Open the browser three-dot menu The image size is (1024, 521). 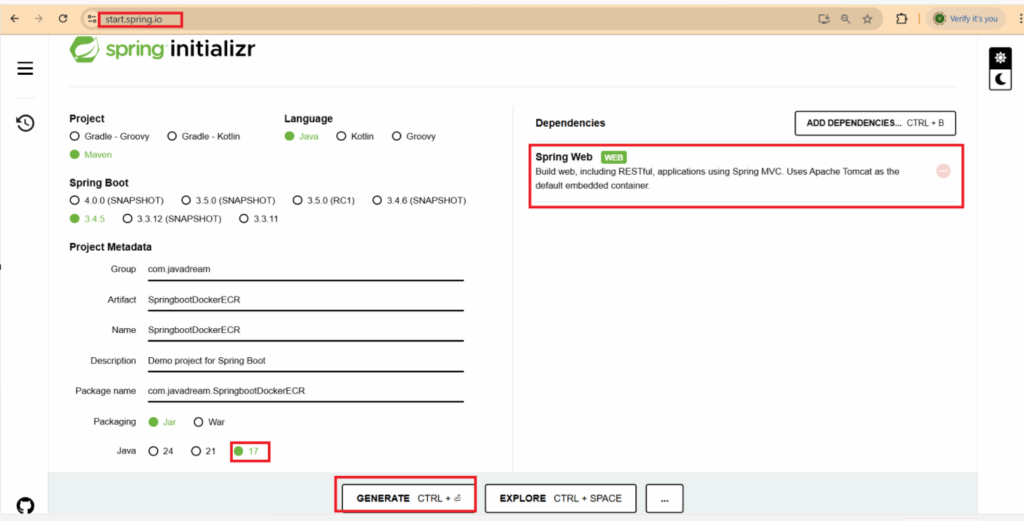[x=1020, y=19]
